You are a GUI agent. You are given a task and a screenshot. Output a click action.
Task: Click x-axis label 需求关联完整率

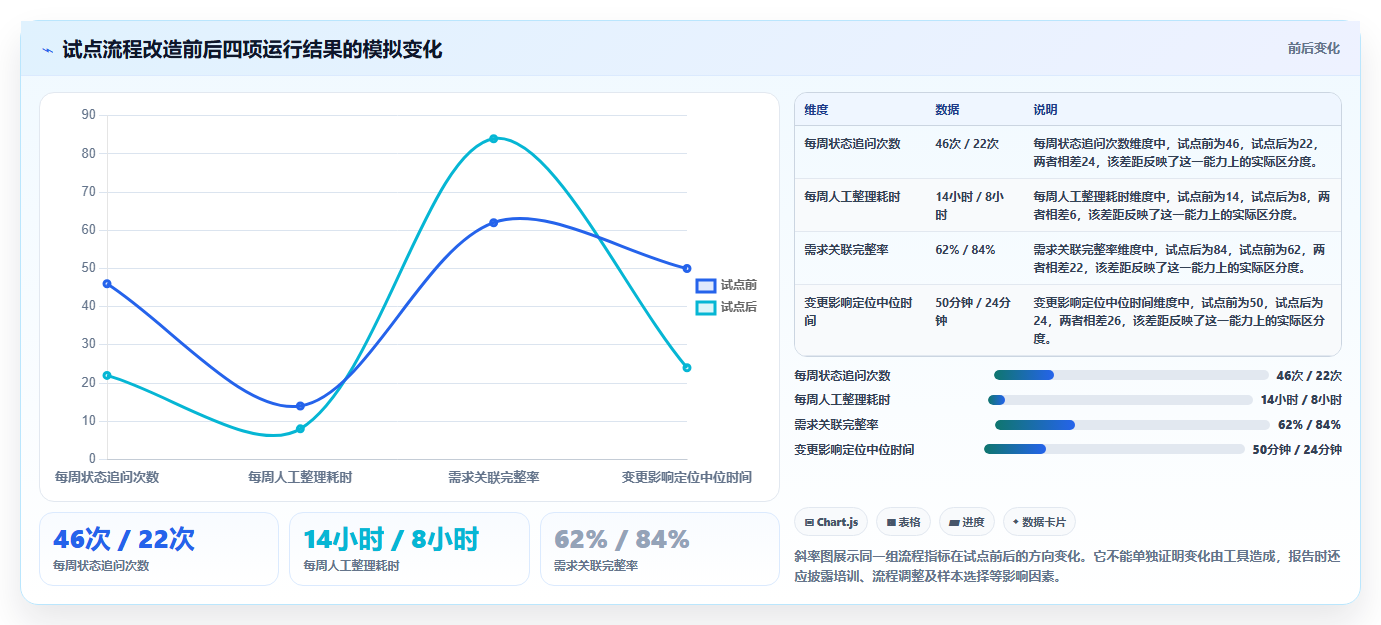pyautogui.click(x=494, y=477)
